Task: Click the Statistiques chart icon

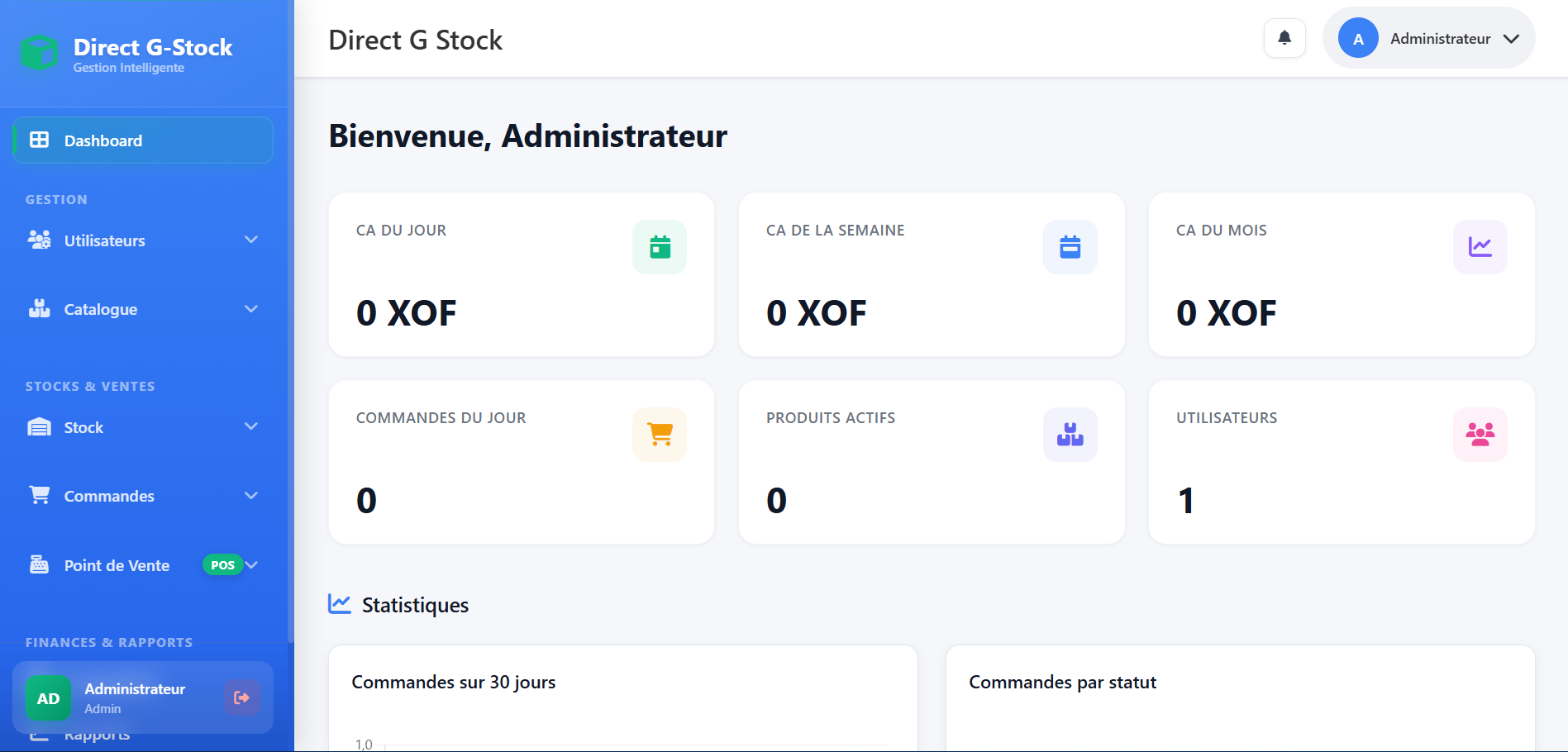Action: pos(340,604)
